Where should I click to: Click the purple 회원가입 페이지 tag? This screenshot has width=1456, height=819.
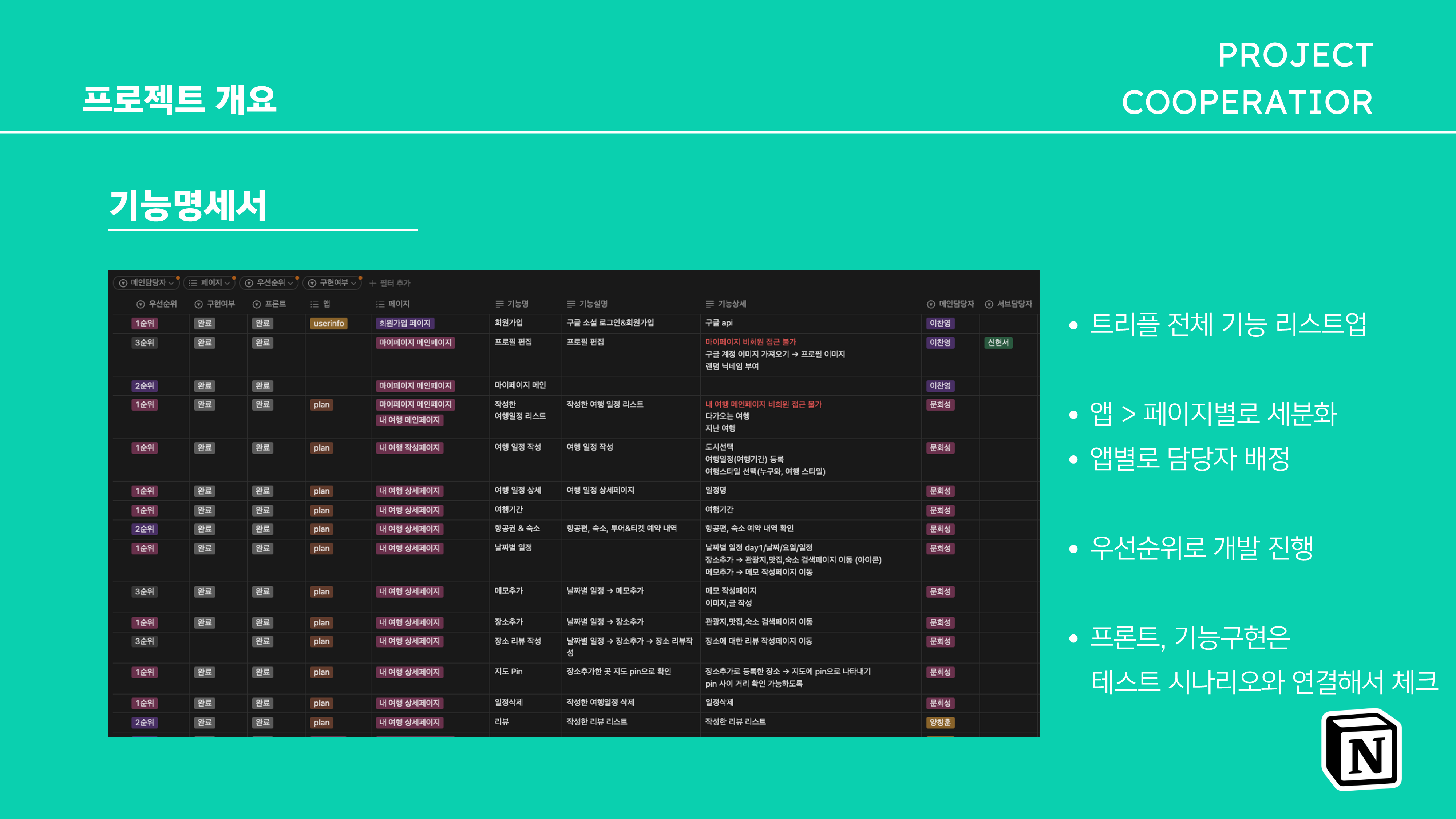point(405,323)
